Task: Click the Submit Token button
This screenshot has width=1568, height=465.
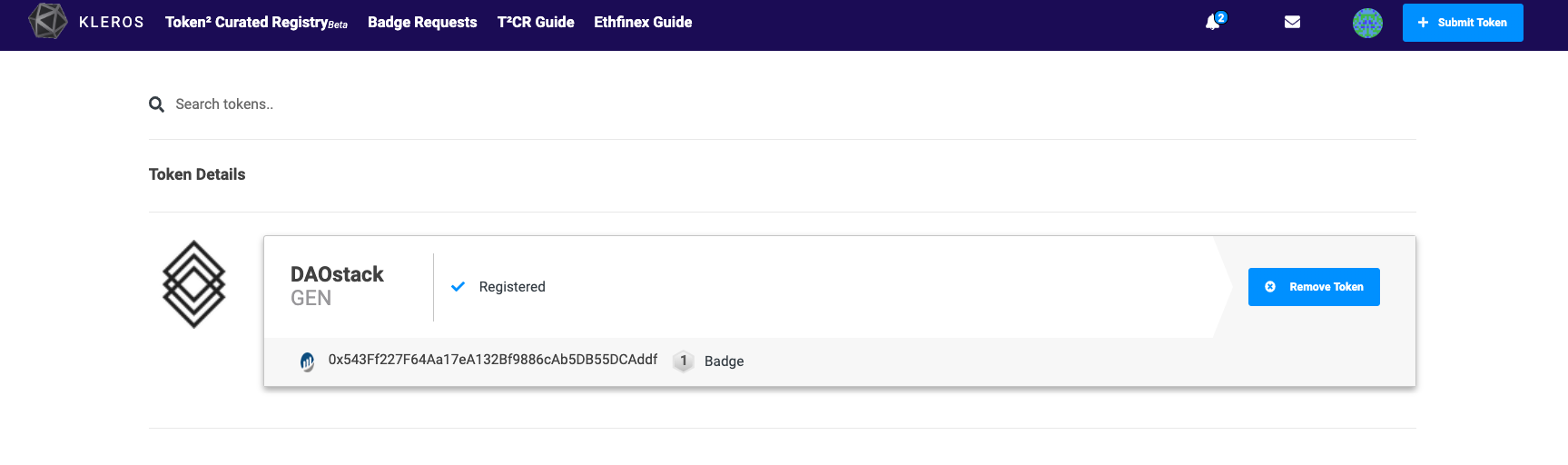Action: (x=1463, y=23)
